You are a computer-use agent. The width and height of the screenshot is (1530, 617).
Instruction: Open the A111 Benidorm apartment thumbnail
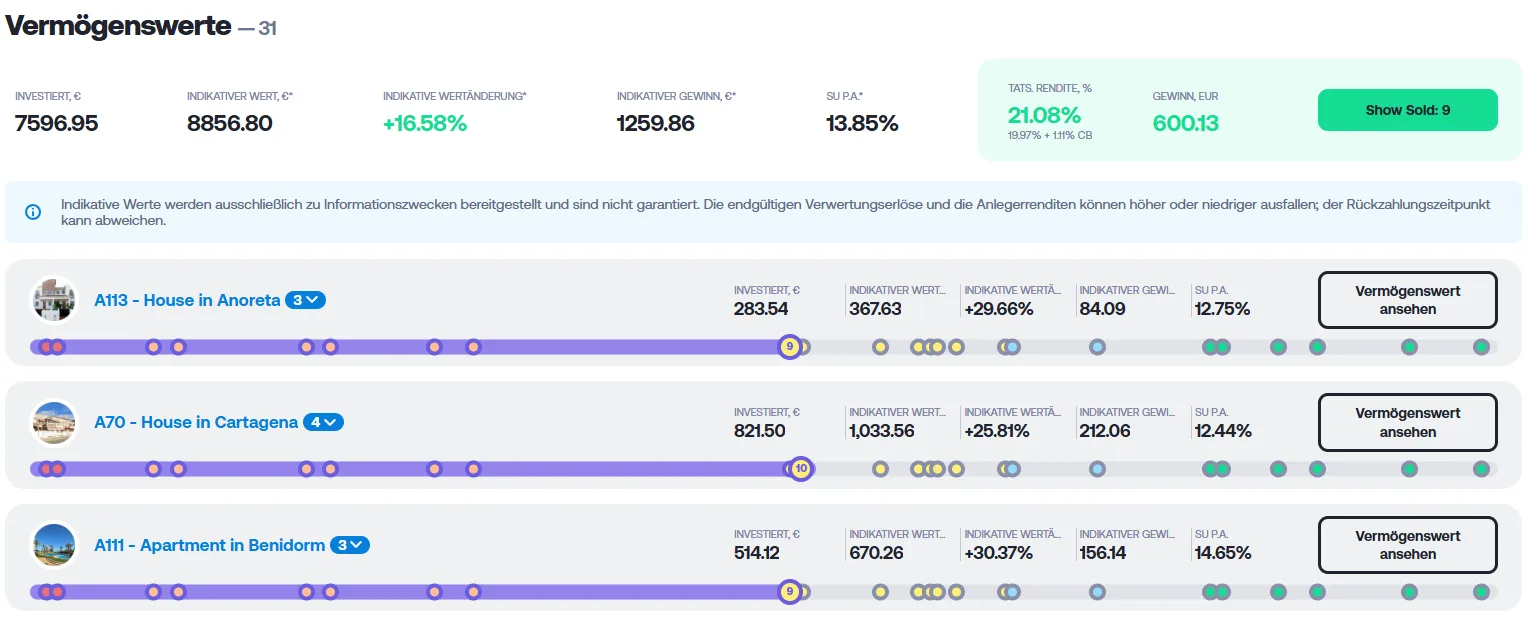pyautogui.click(x=54, y=545)
